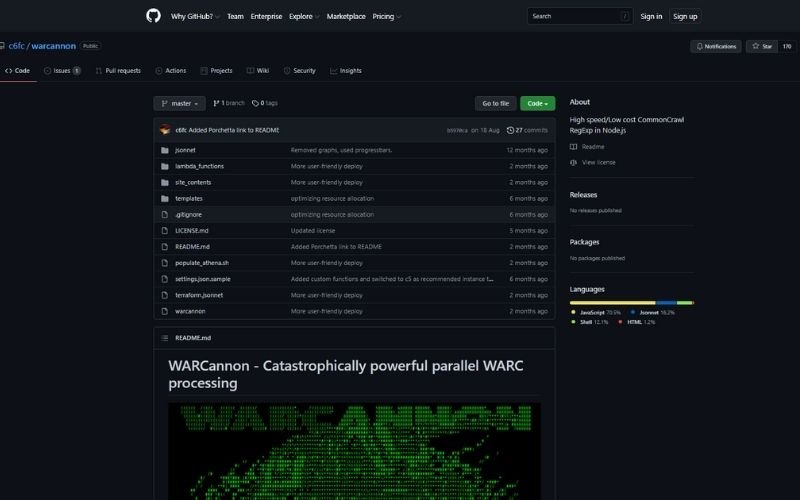Open the 'Added Porchetta link to README' commit message

234,130
